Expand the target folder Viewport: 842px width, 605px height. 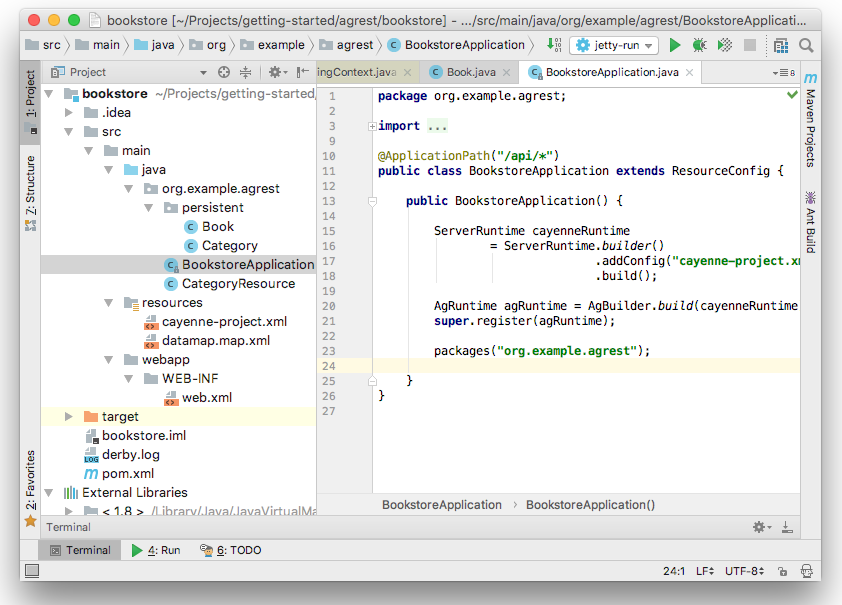pos(69,417)
